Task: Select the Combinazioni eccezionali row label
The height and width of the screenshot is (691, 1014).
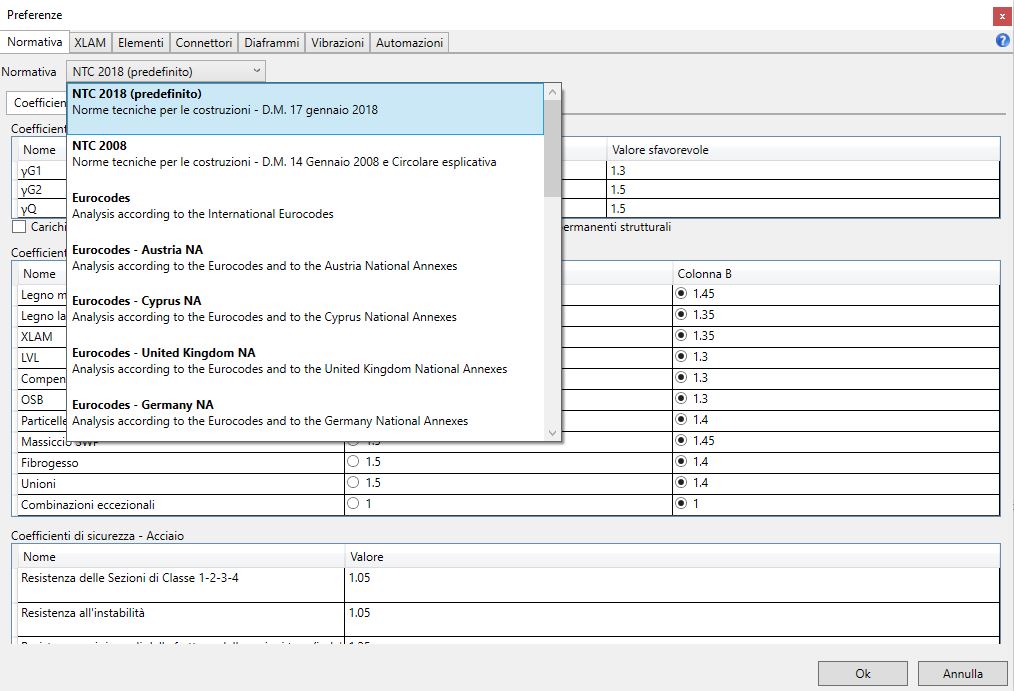Action: tap(88, 505)
